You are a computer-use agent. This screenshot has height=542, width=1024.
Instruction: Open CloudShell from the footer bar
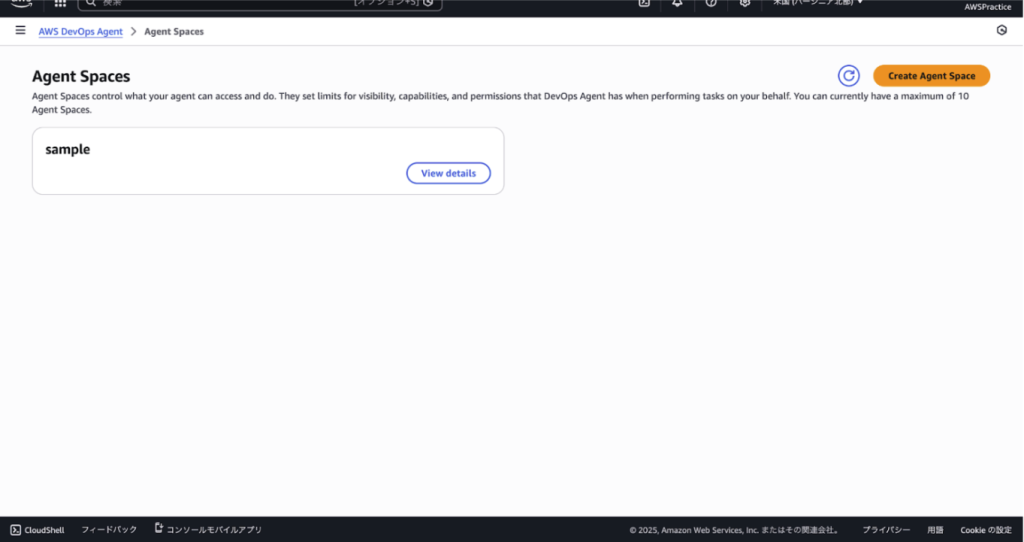point(37,530)
